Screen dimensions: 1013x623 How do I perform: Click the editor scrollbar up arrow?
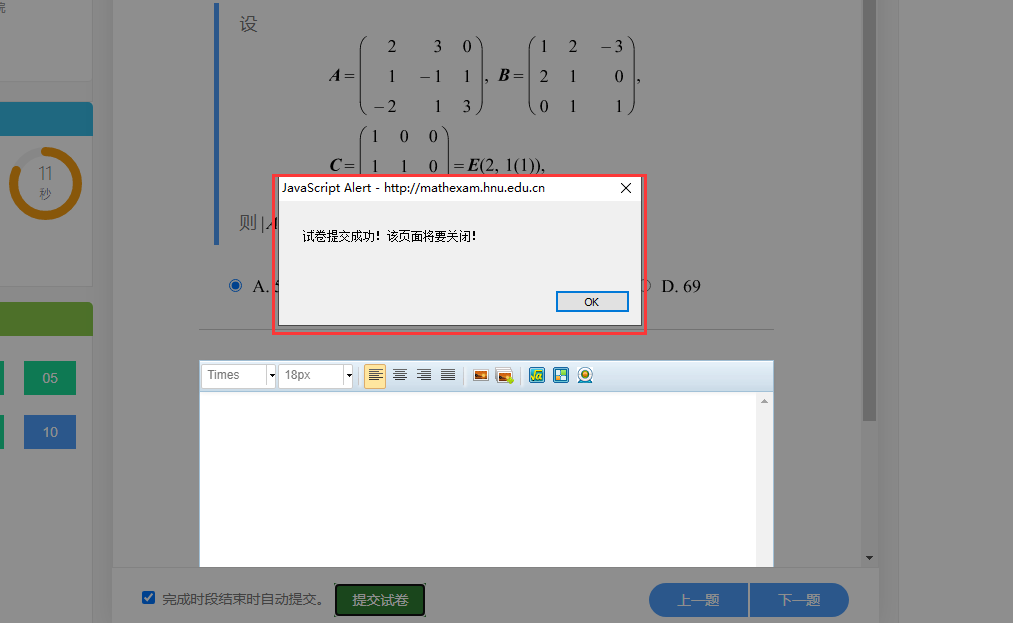tap(764, 401)
